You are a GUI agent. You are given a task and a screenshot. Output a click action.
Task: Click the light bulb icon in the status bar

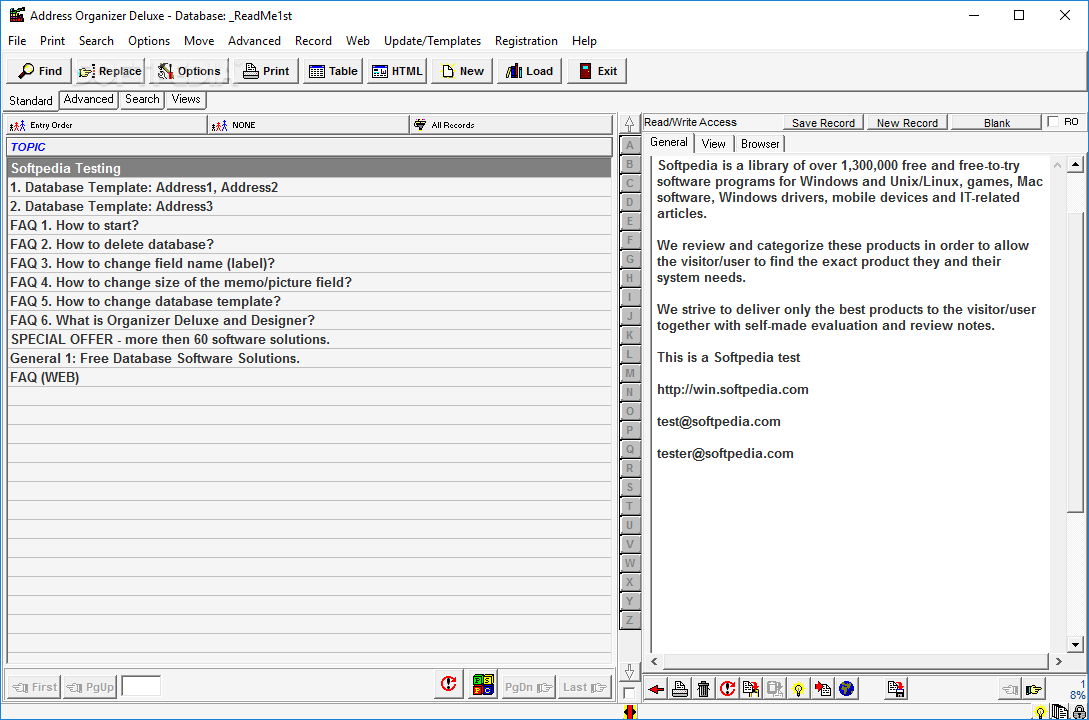coord(1040,712)
